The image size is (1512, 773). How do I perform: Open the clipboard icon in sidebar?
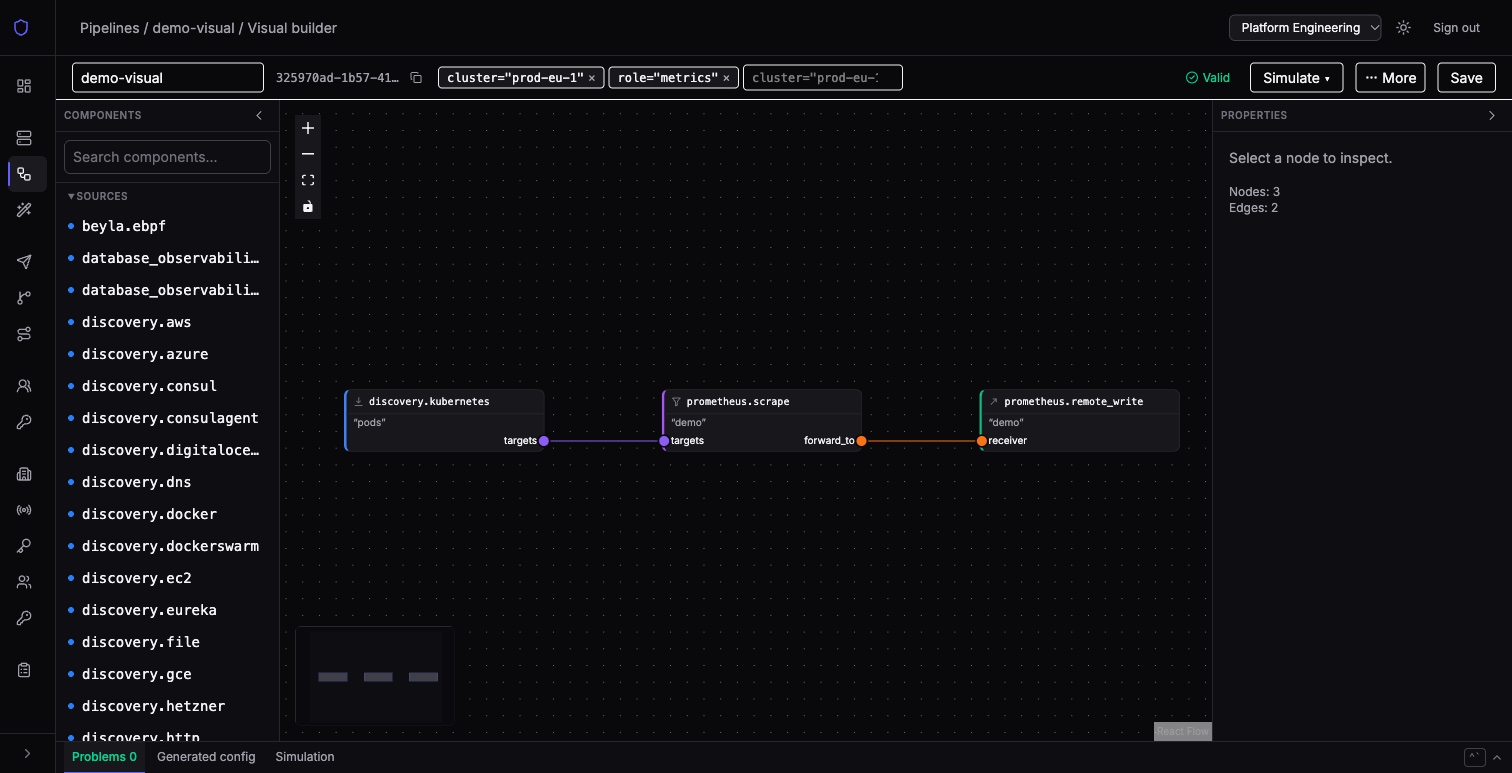point(24,670)
